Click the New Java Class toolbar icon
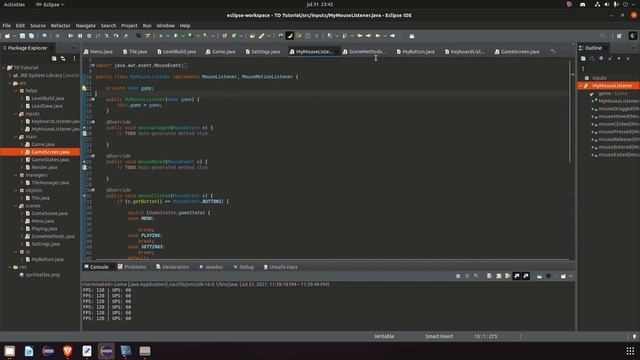This screenshot has height=360, width=640. coord(234,36)
